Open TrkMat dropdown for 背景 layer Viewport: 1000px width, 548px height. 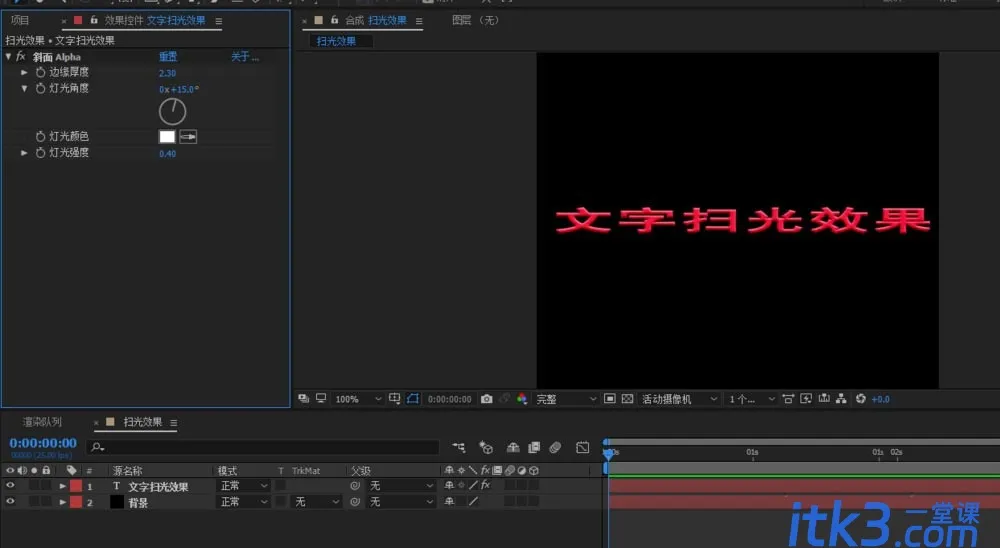(x=317, y=502)
